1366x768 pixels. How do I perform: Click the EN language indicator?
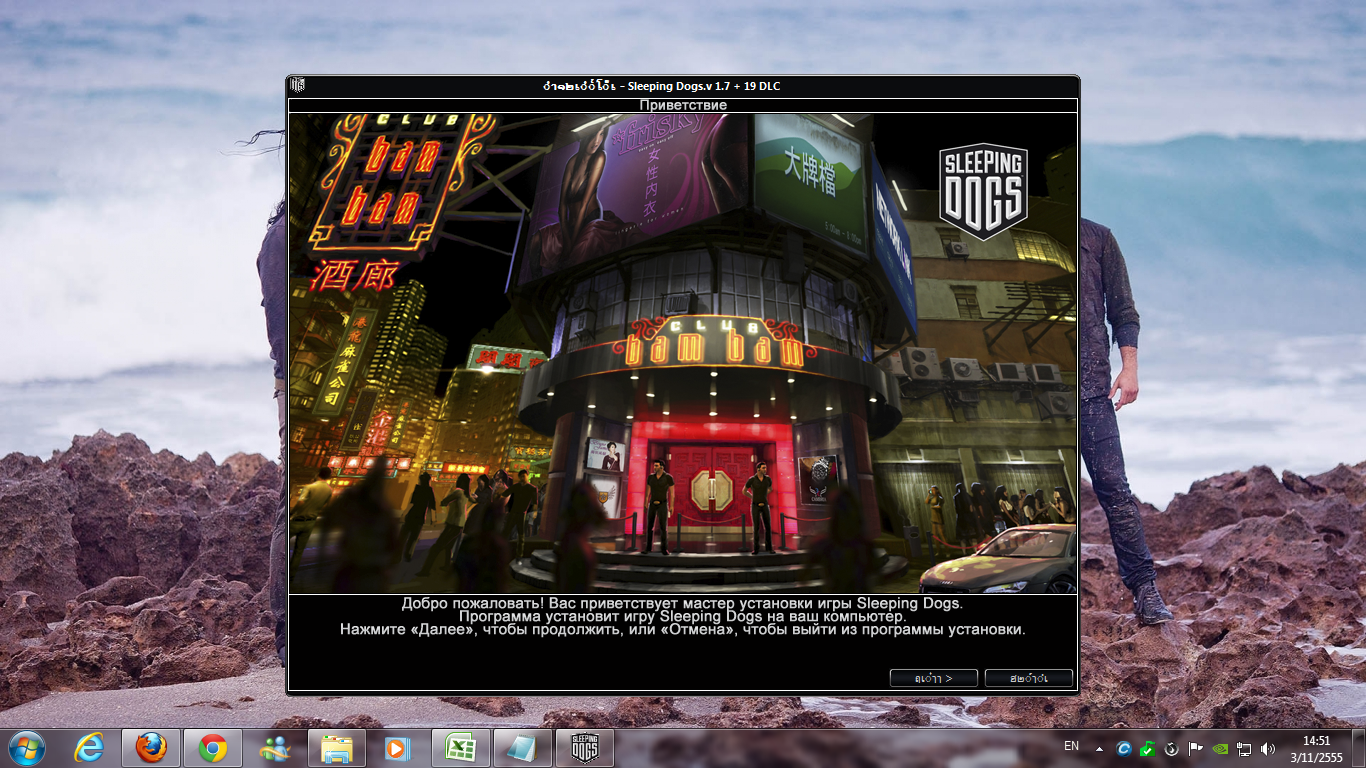1071,746
